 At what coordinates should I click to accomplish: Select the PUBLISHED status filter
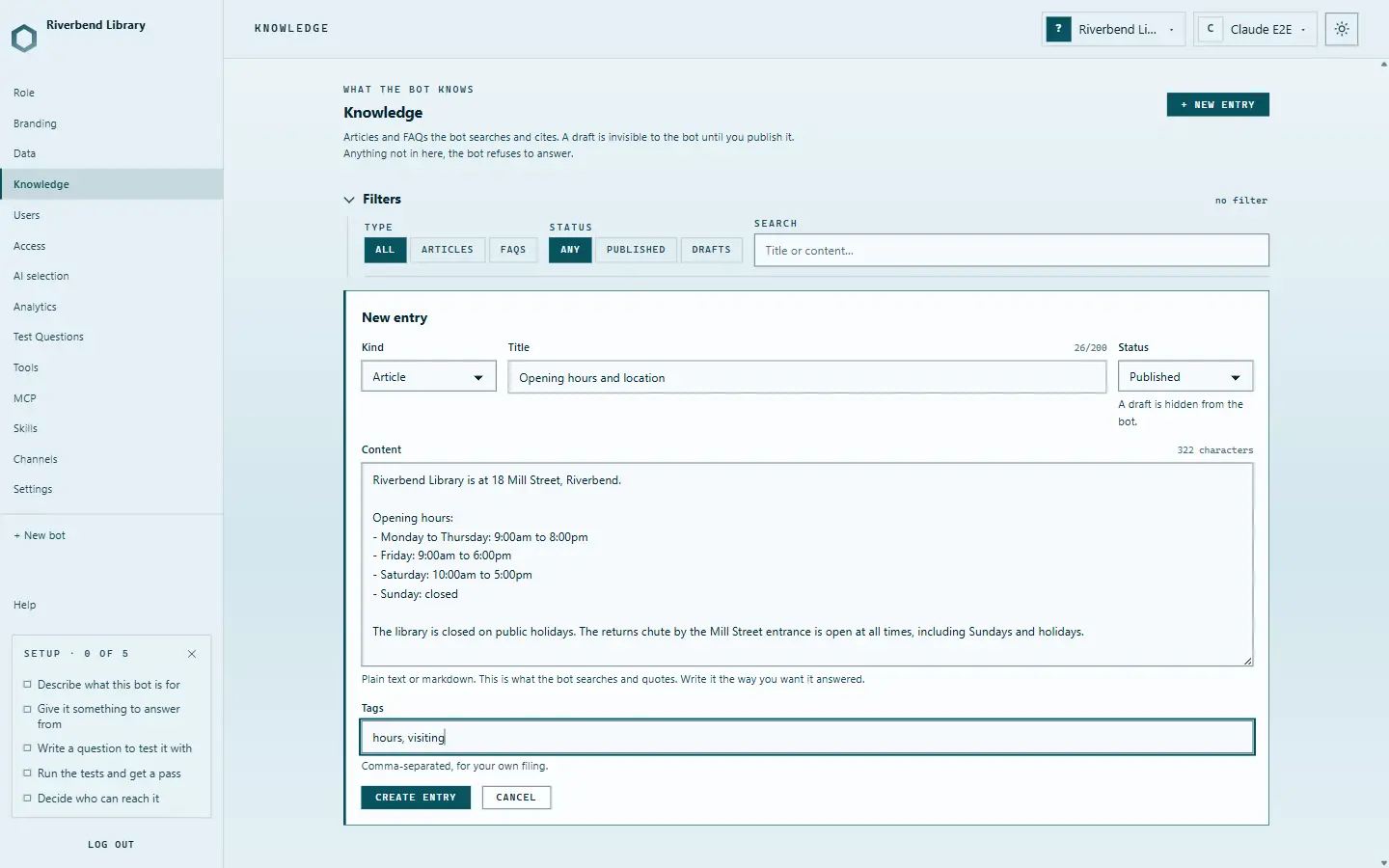636,250
